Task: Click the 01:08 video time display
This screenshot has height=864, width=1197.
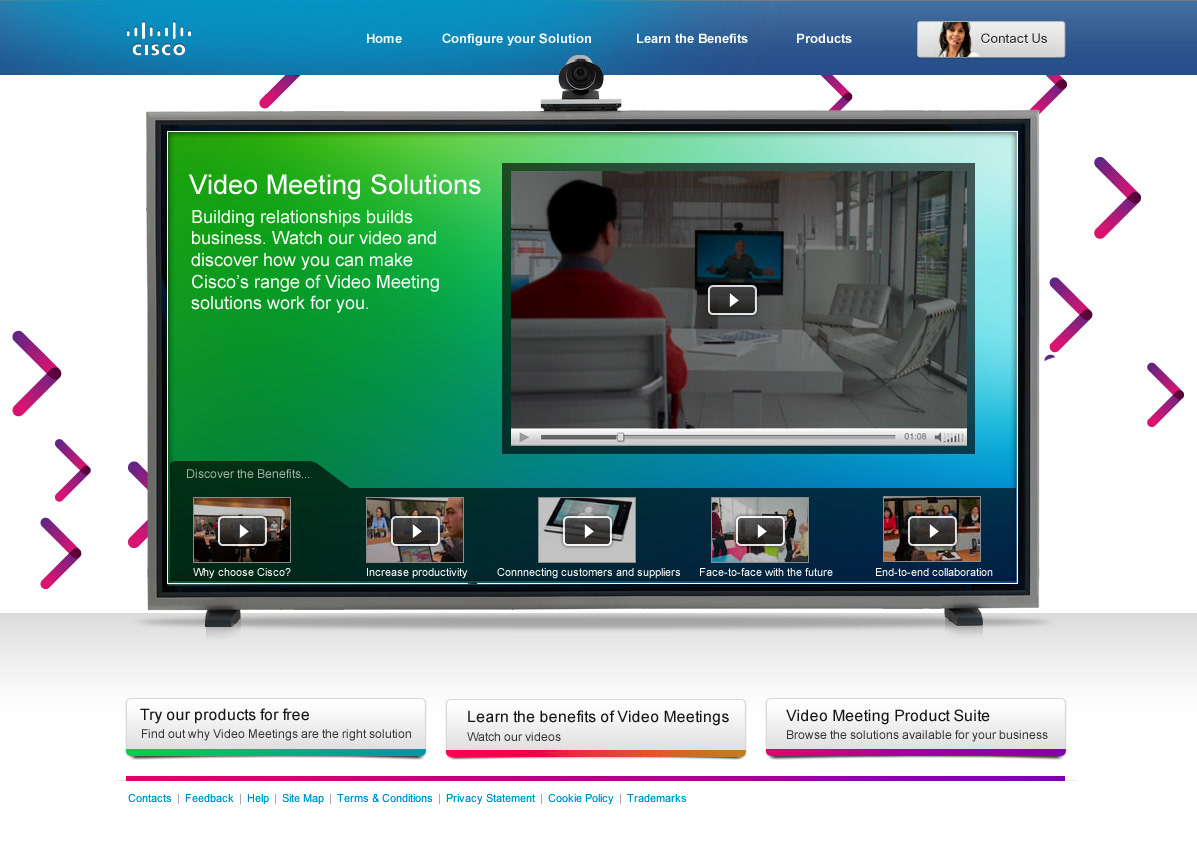Action: tap(915, 437)
